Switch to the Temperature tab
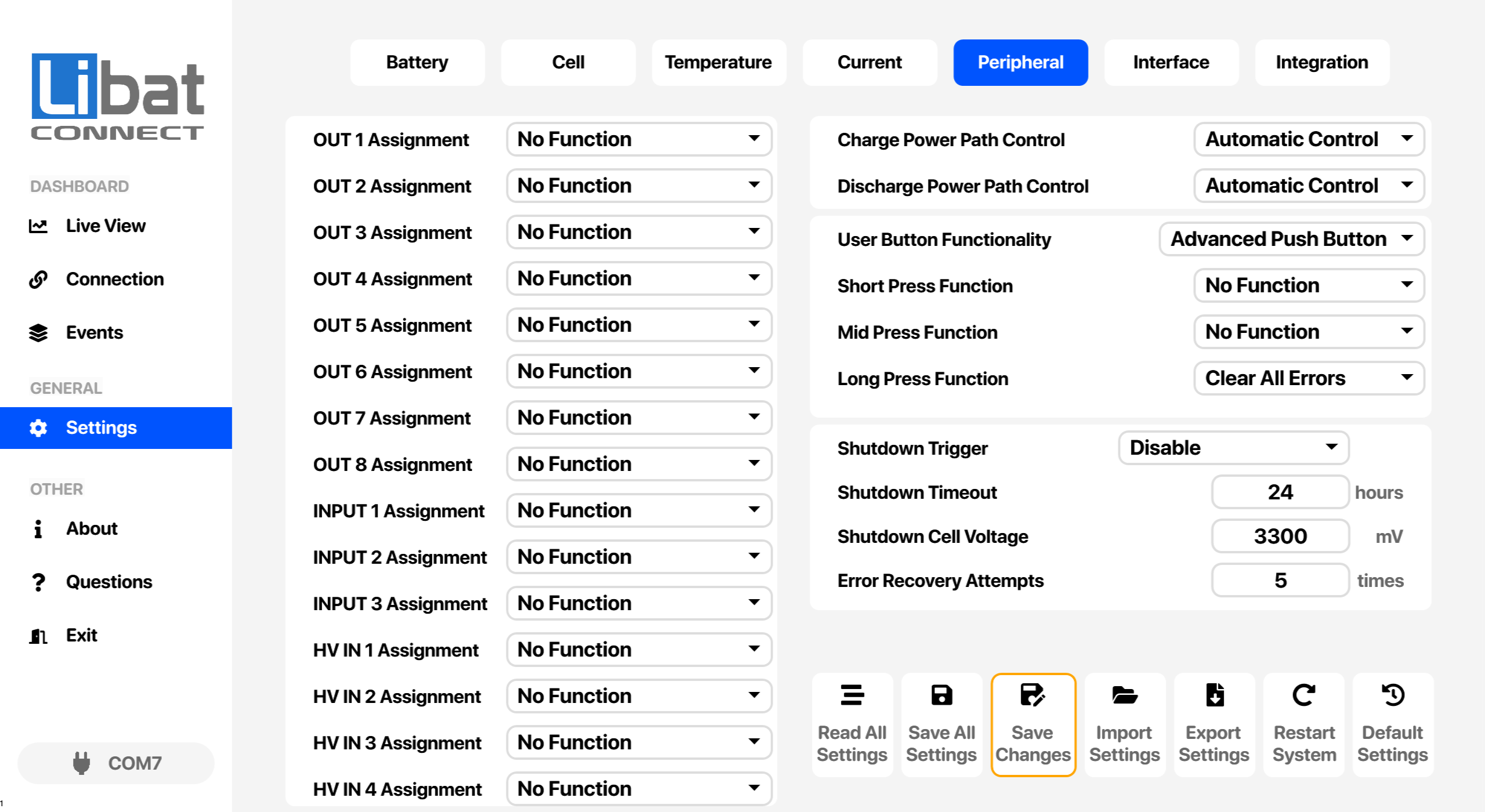Image resolution: width=1485 pixels, height=812 pixels. (x=719, y=63)
